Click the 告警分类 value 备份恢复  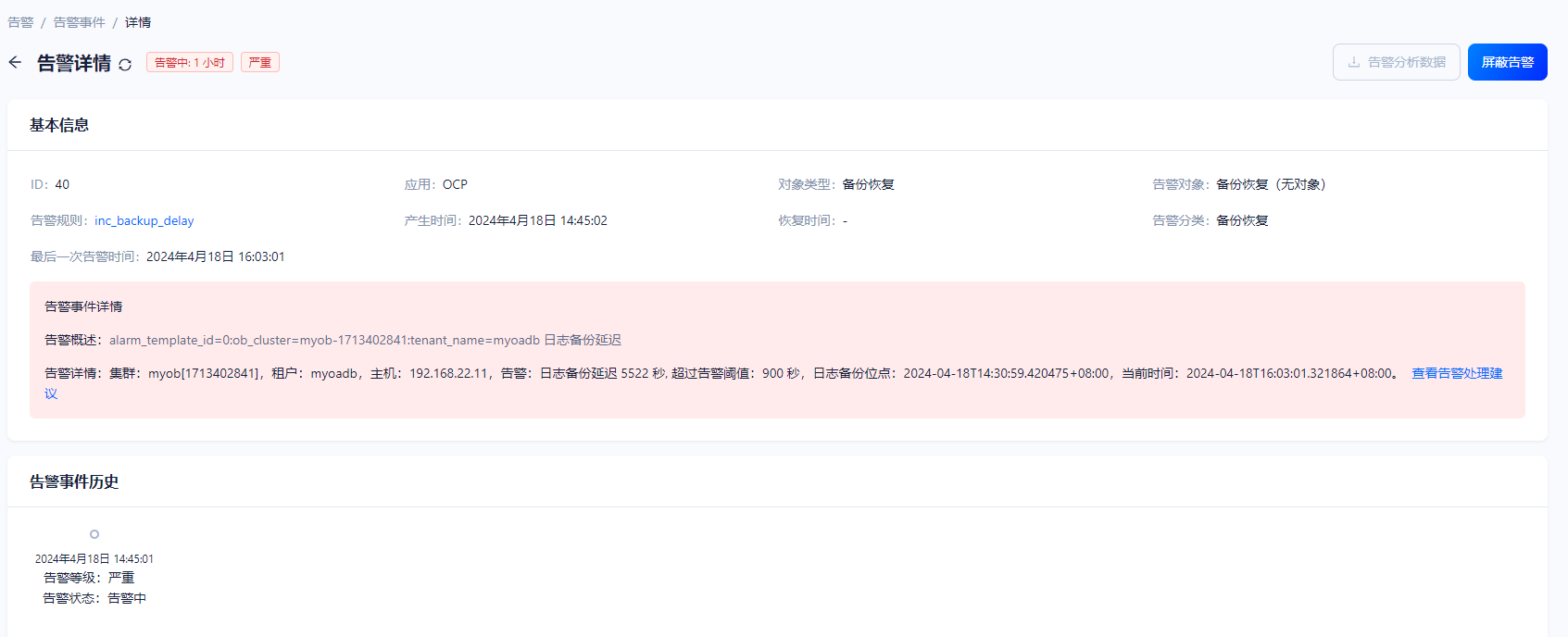pyautogui.click(x=1242, y=220)
